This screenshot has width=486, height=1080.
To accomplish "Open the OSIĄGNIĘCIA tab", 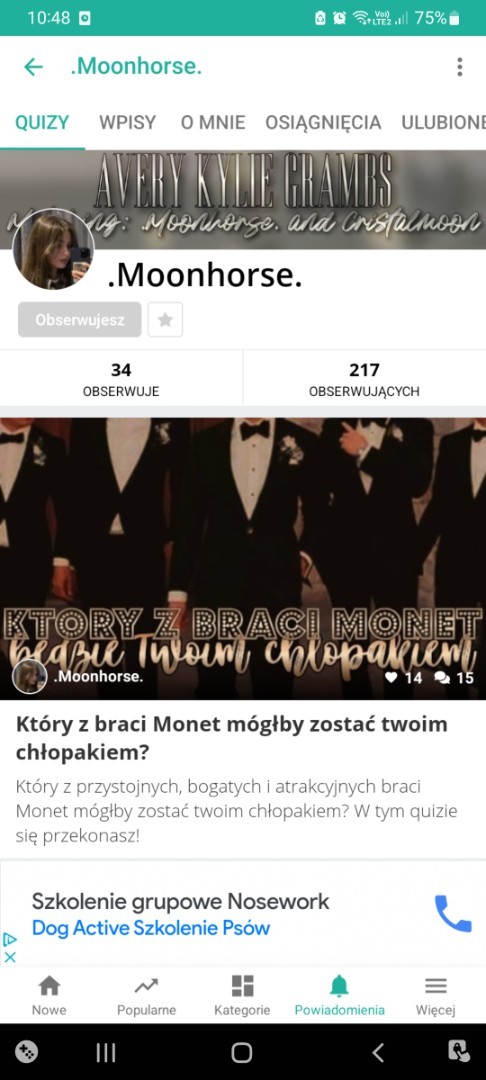I will [x=323, y=123].
